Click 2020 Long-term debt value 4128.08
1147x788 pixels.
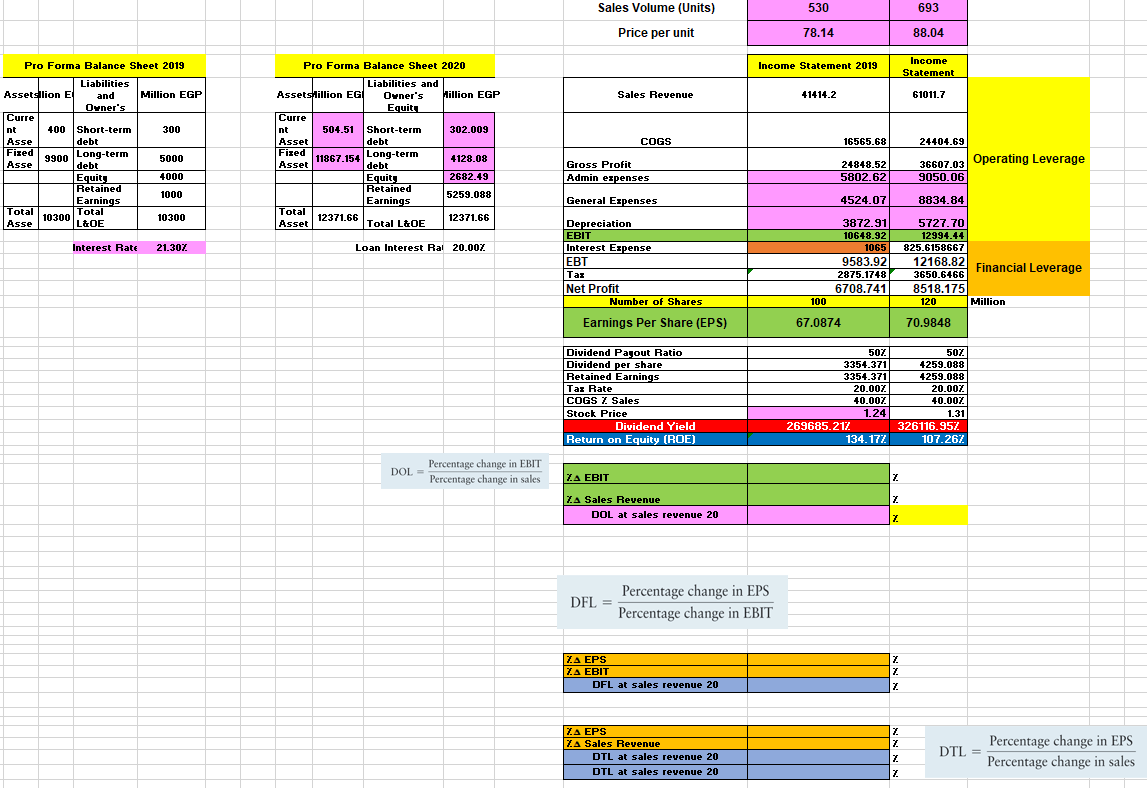tap(469, 159)
